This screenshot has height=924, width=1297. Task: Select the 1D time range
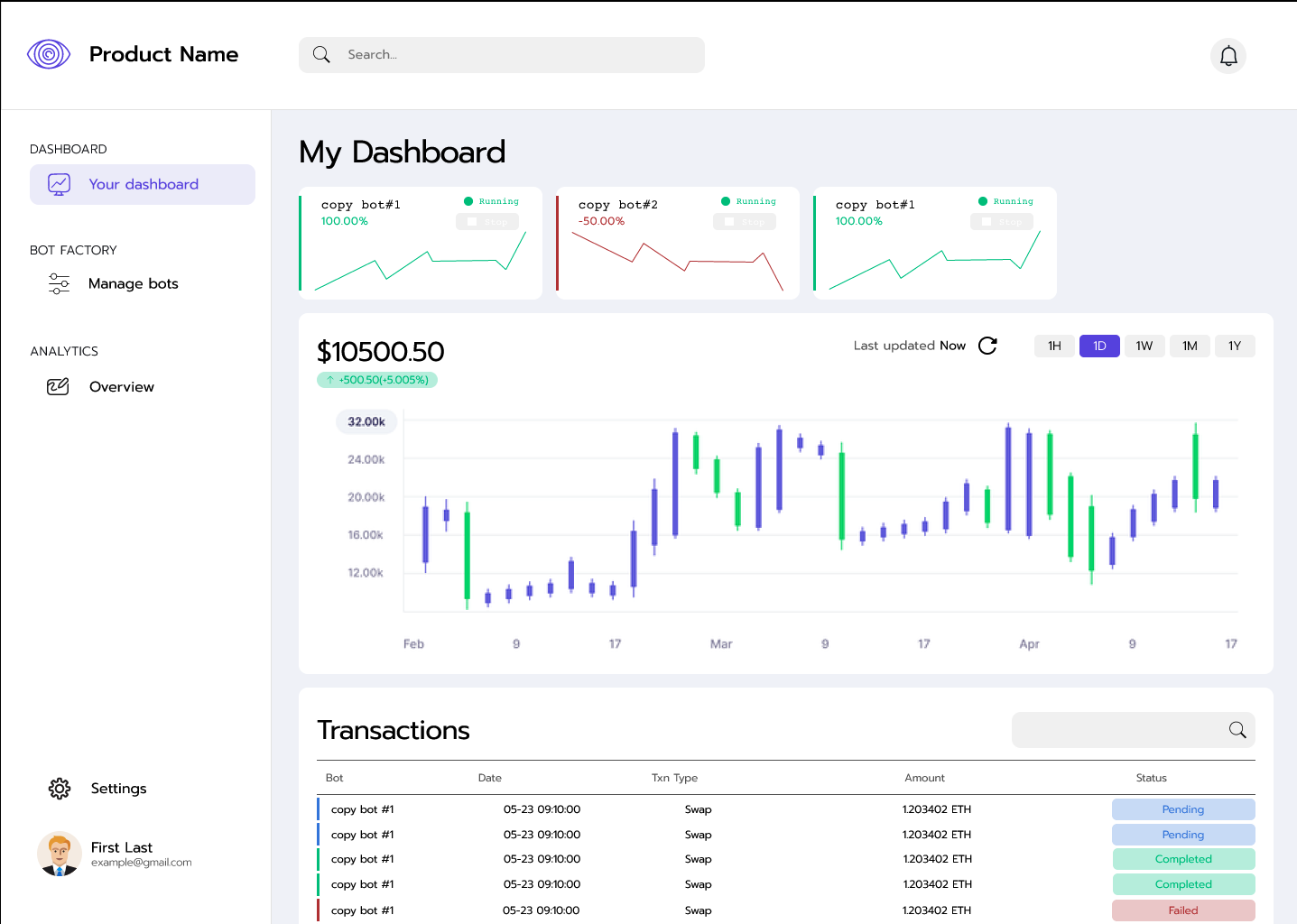point(1099,346)
